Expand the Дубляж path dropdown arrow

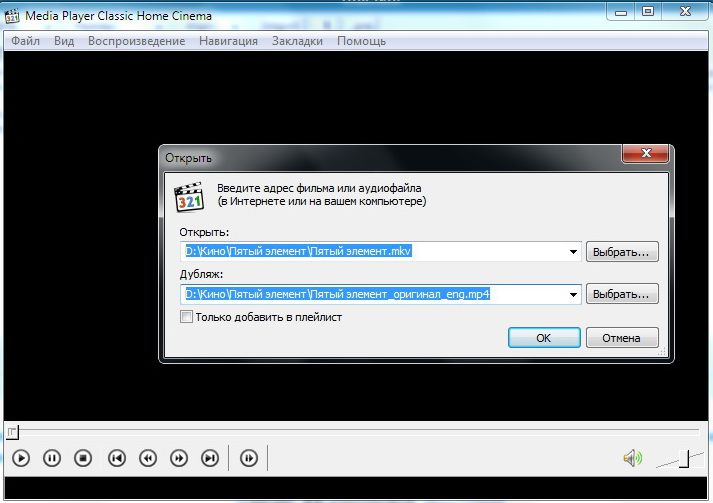573,294
